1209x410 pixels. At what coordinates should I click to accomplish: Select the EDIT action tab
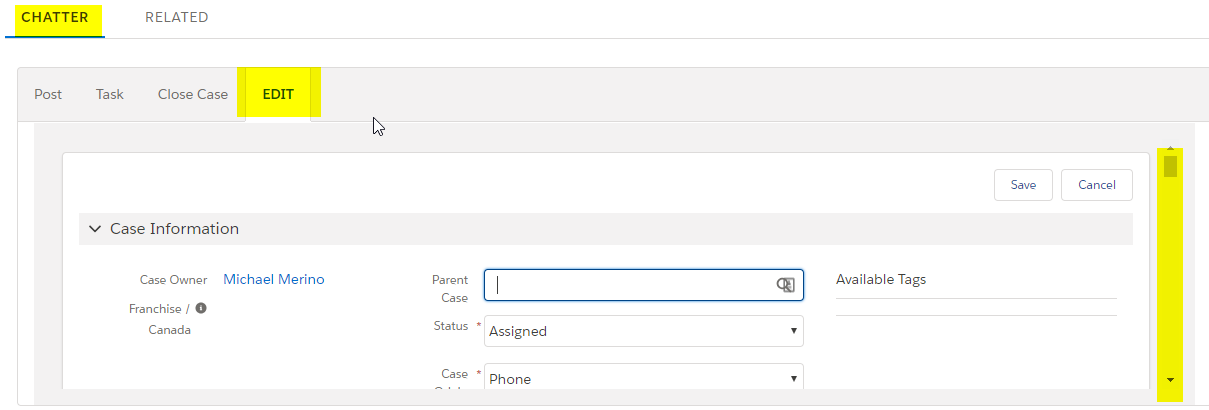278,94
